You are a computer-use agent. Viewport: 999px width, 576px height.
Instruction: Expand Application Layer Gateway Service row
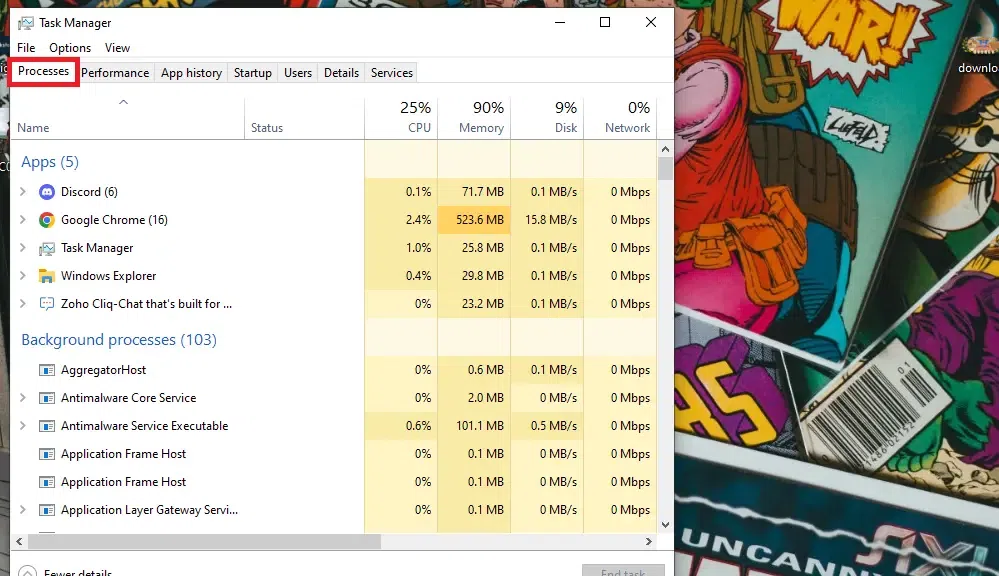click(x=23, y=510)
